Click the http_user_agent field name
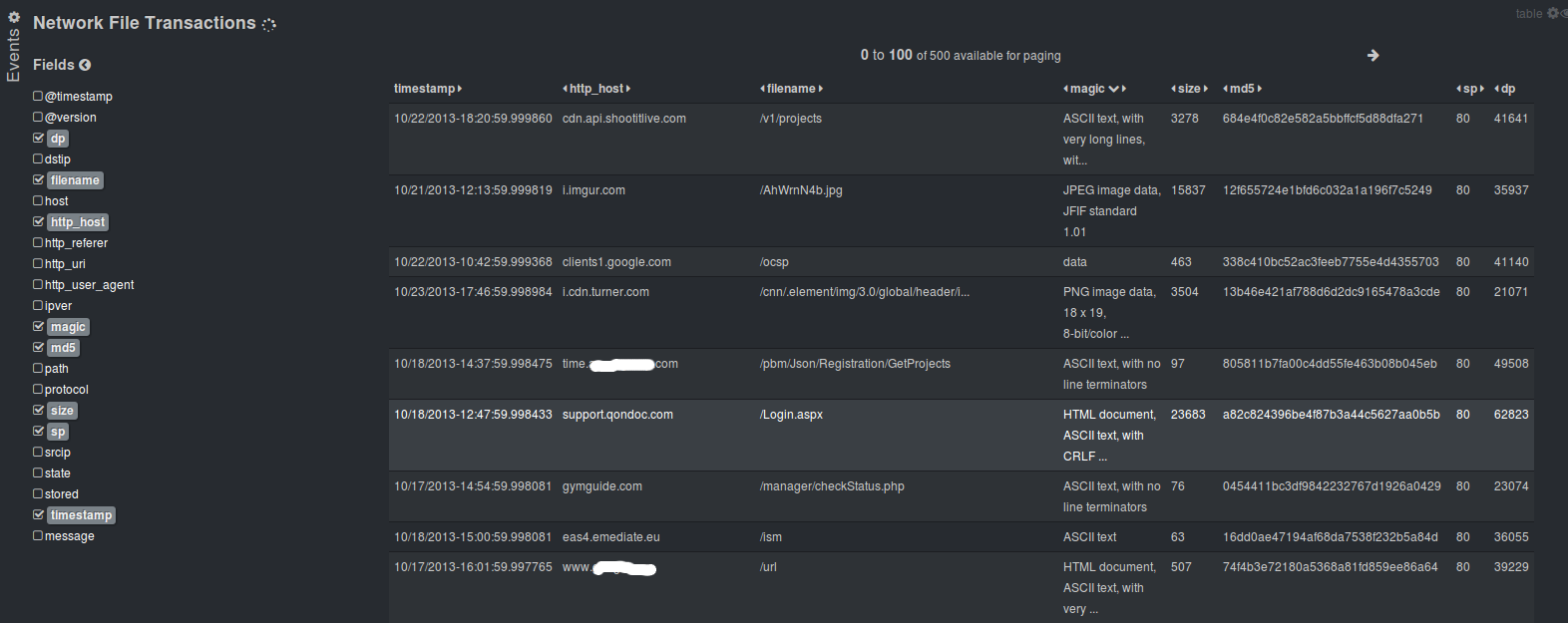1568x623 pixels. 89,285
